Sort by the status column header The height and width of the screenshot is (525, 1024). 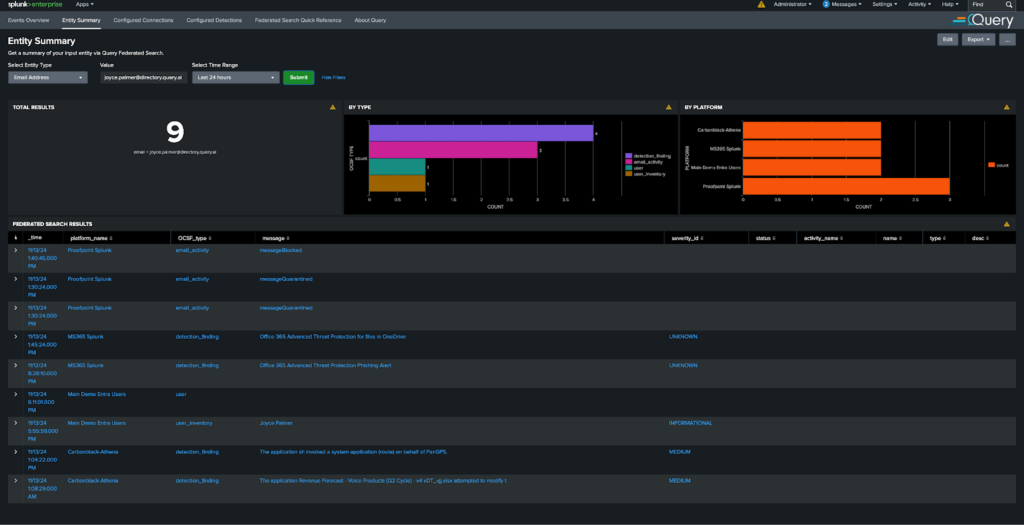(765, 238)
